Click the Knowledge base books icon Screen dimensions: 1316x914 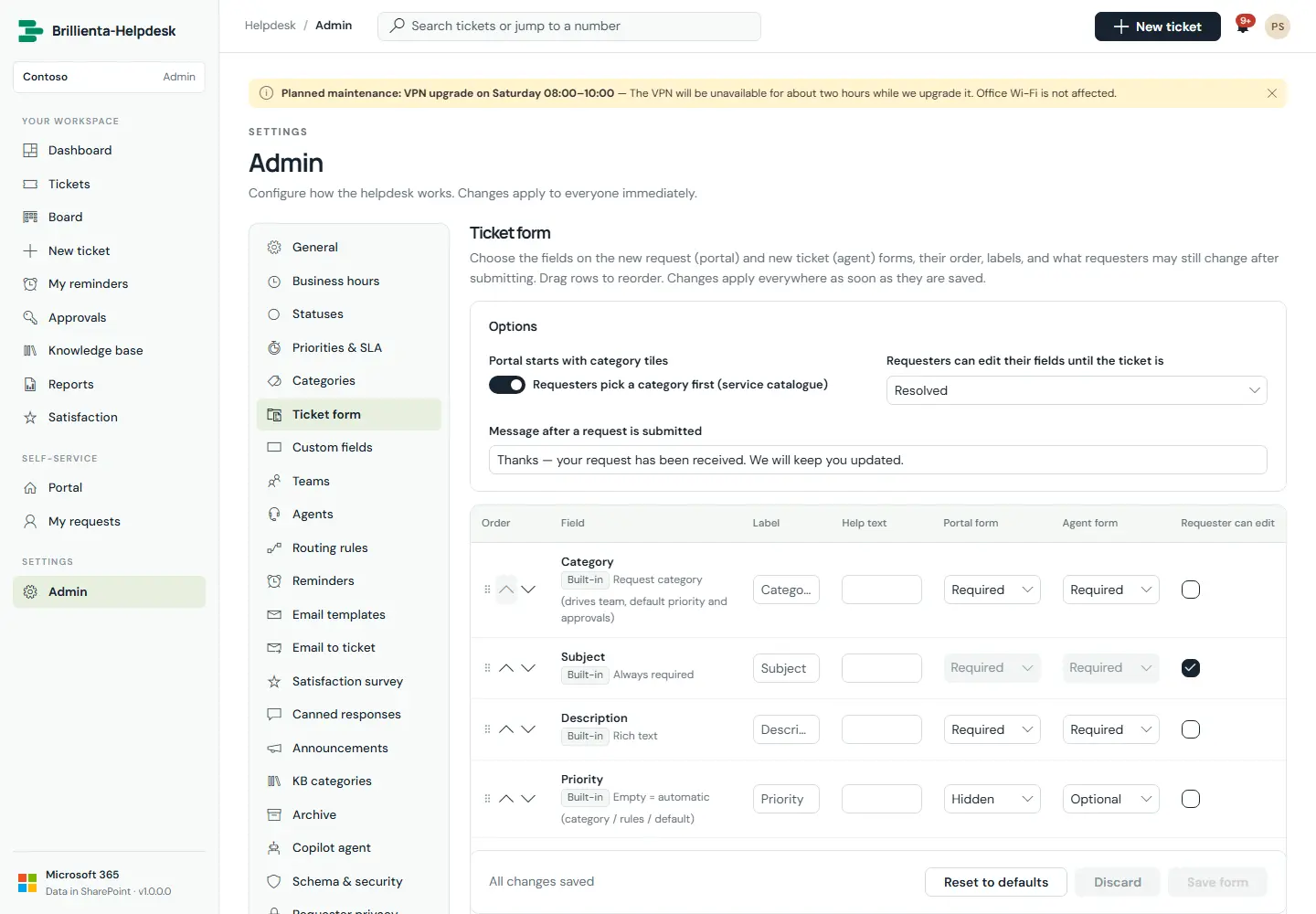(30, 351)
